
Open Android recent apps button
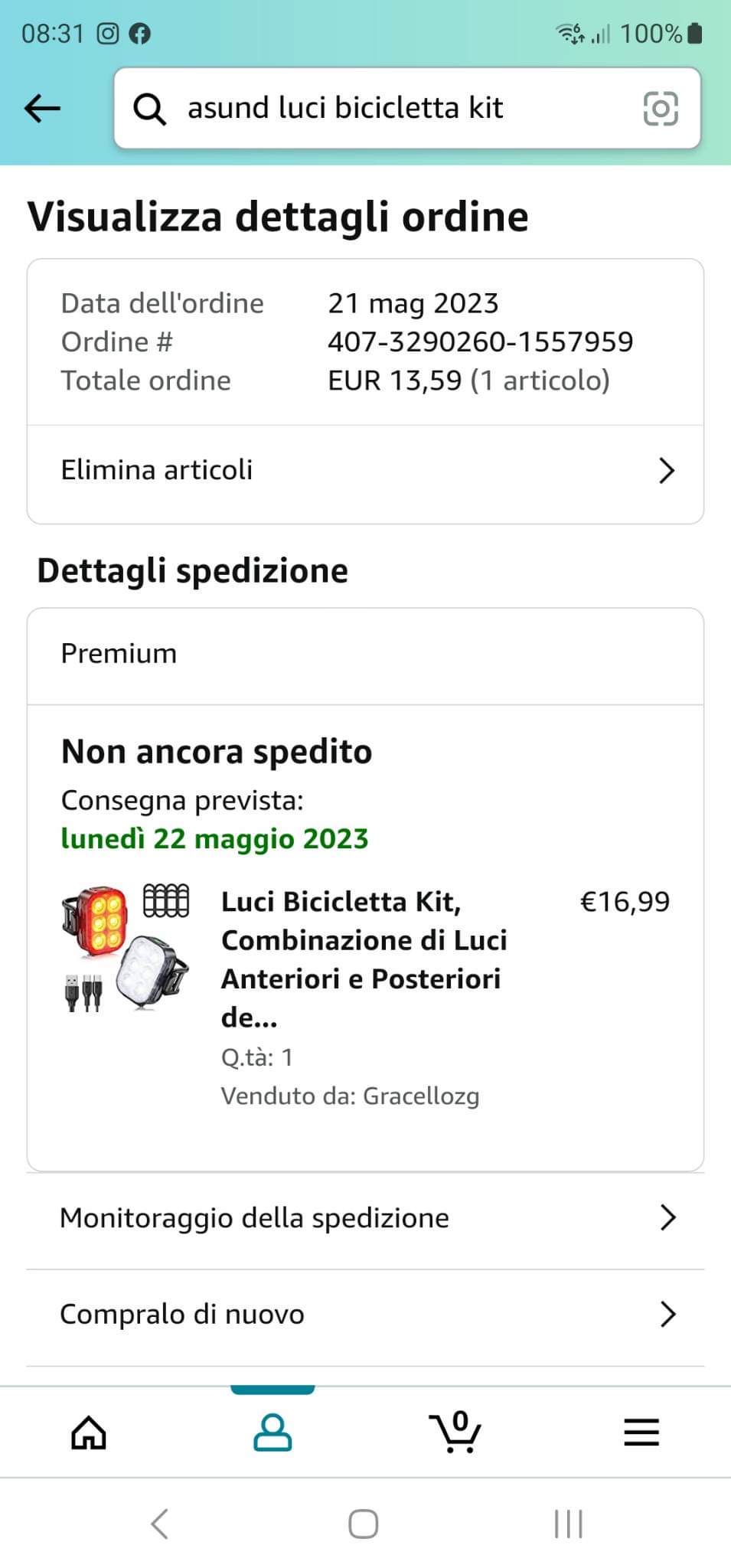[x=568, y=1524]
